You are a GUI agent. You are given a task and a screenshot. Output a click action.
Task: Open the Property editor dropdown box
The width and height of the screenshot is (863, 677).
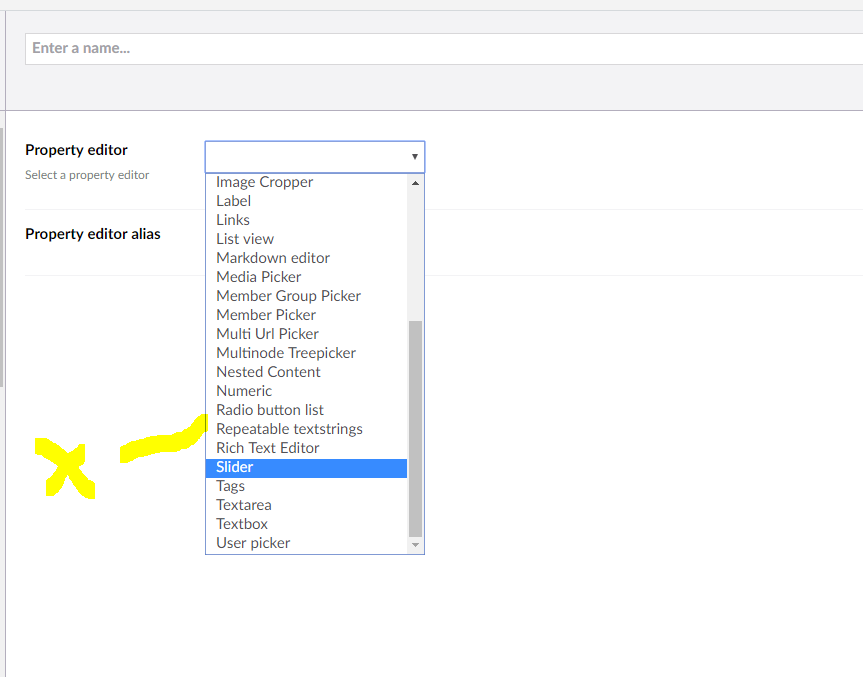click(x=315, y=157)
